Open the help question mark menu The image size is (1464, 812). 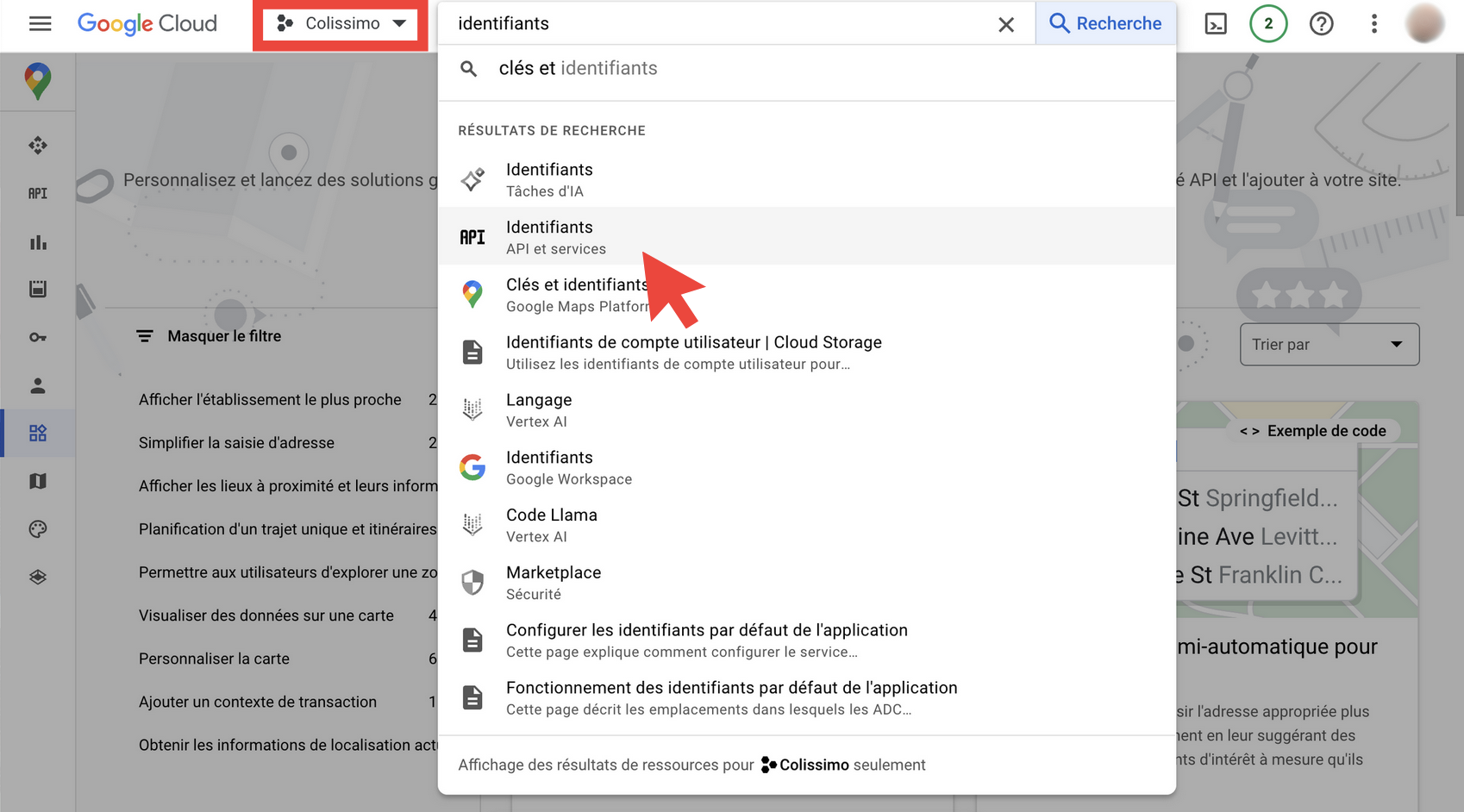pyautogui.click(x=1321, y=23)
